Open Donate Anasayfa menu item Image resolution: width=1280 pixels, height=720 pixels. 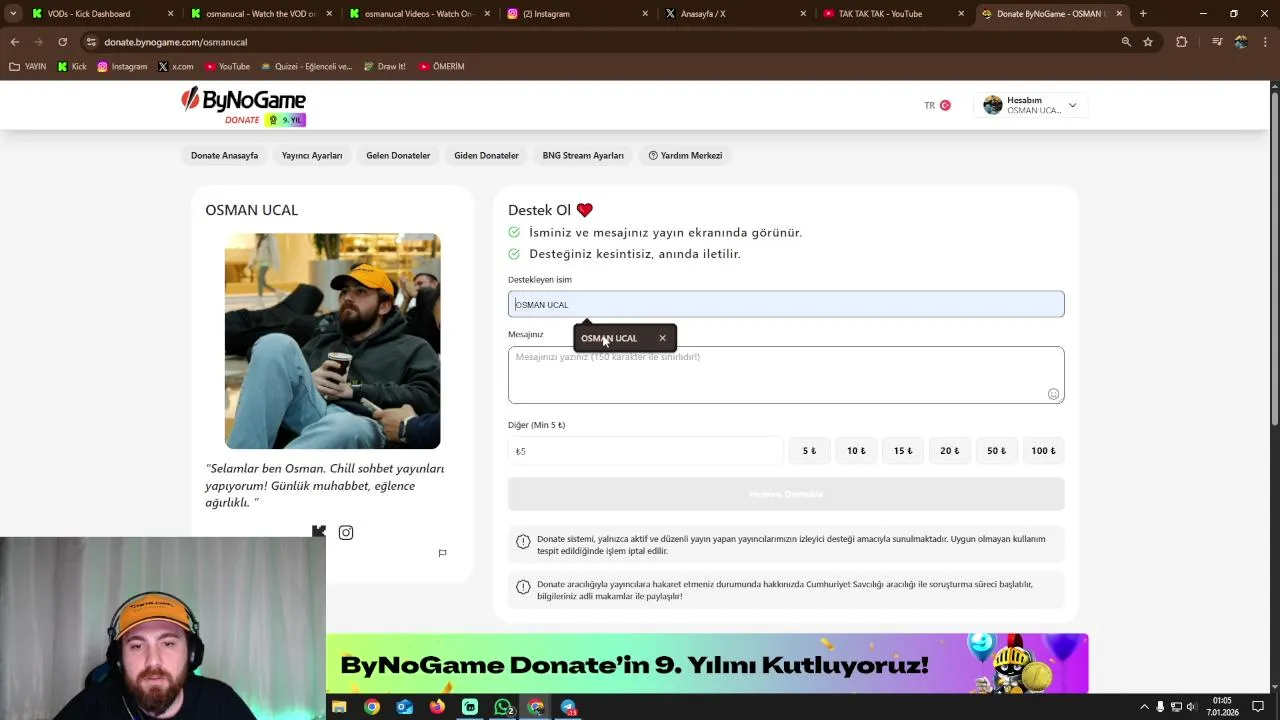[x=224, y=155]
